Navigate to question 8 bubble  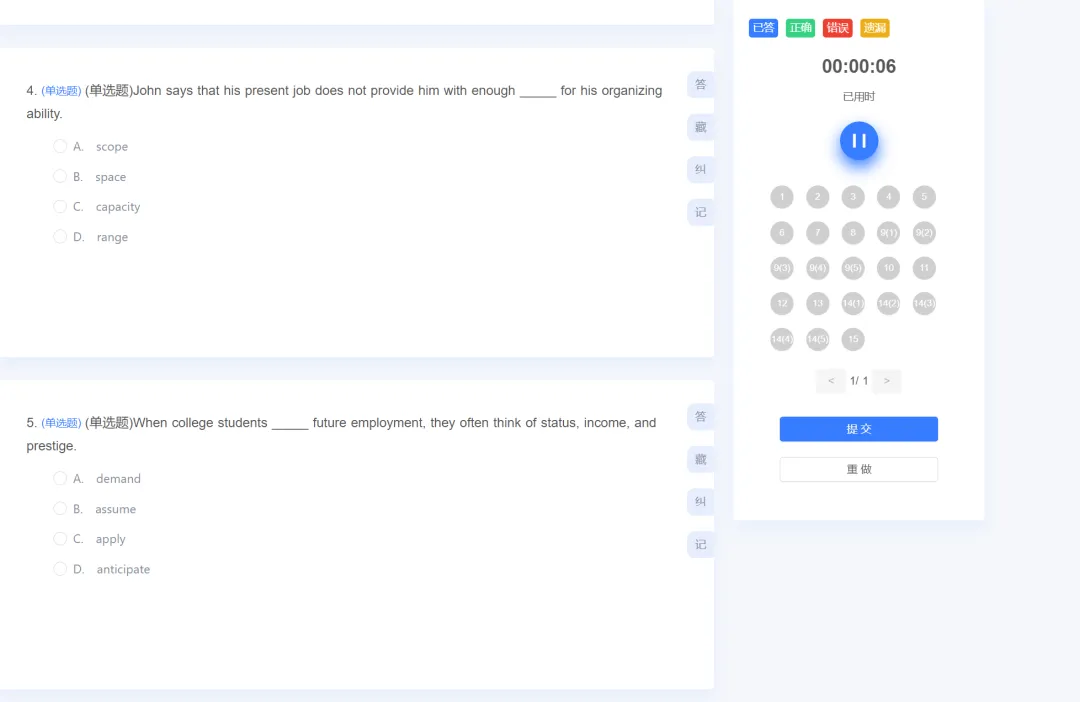click(x=853, y=233)
